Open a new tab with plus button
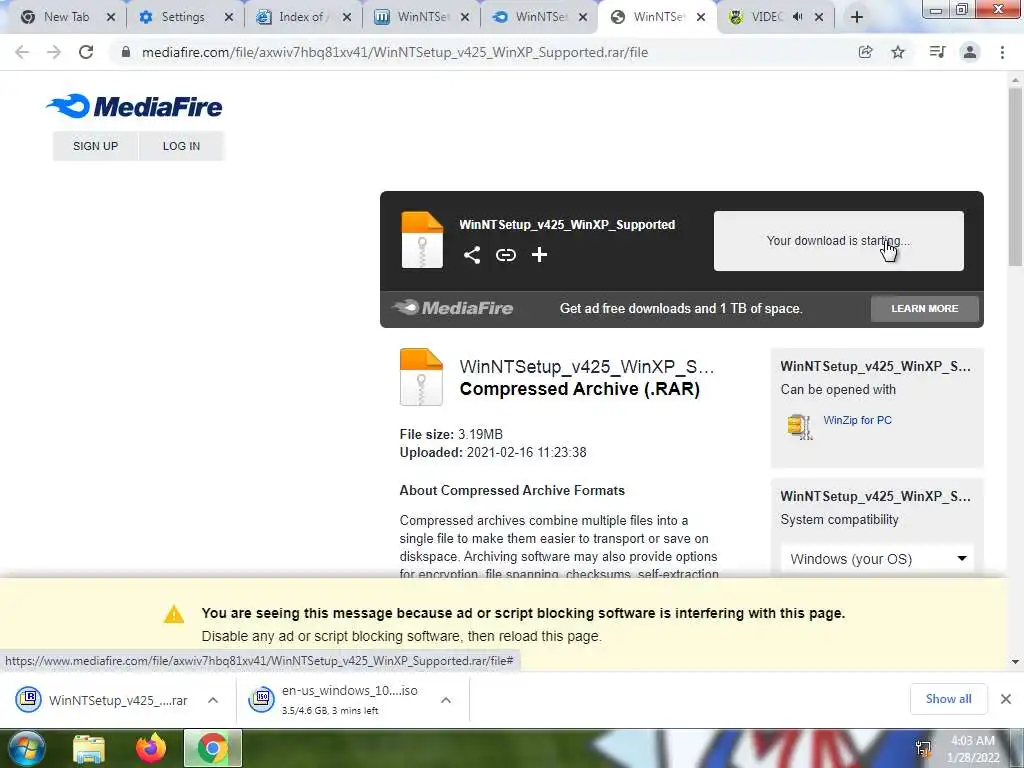The width and height of the screenshot is (1024, 768). 857,17
